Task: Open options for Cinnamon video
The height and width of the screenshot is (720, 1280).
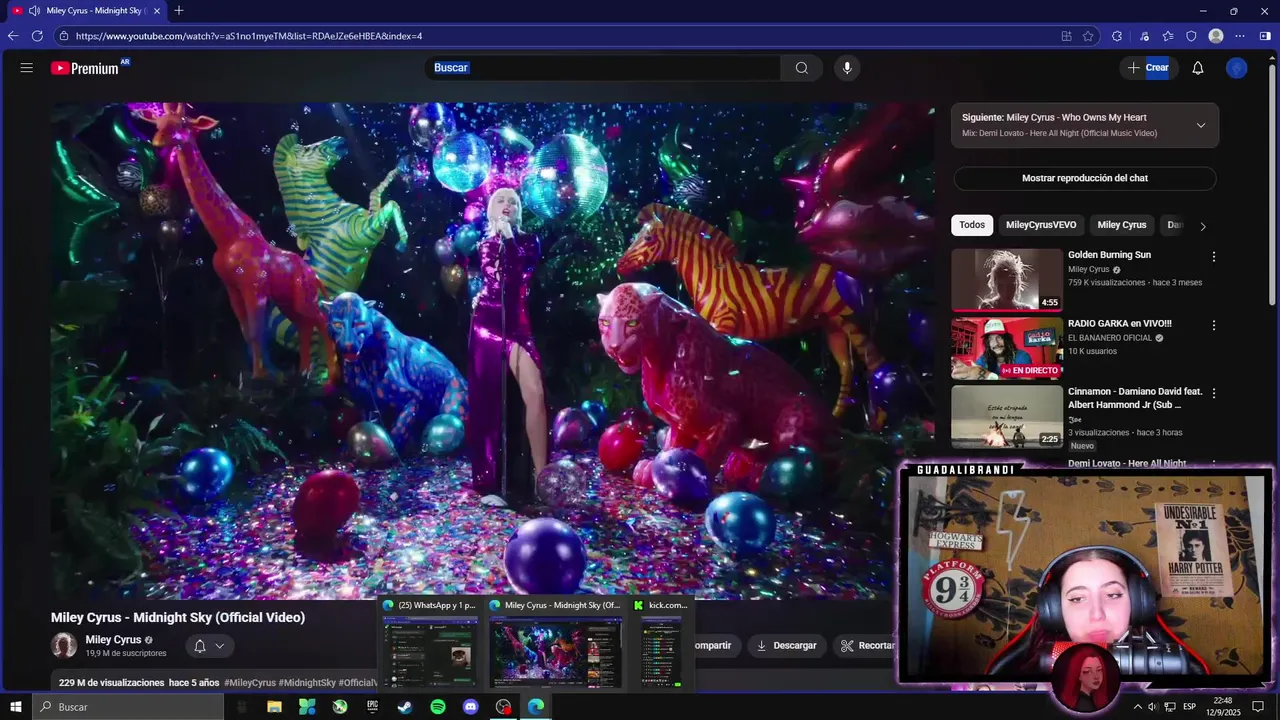Action: pyautogui.click(x=1214, y=393)
